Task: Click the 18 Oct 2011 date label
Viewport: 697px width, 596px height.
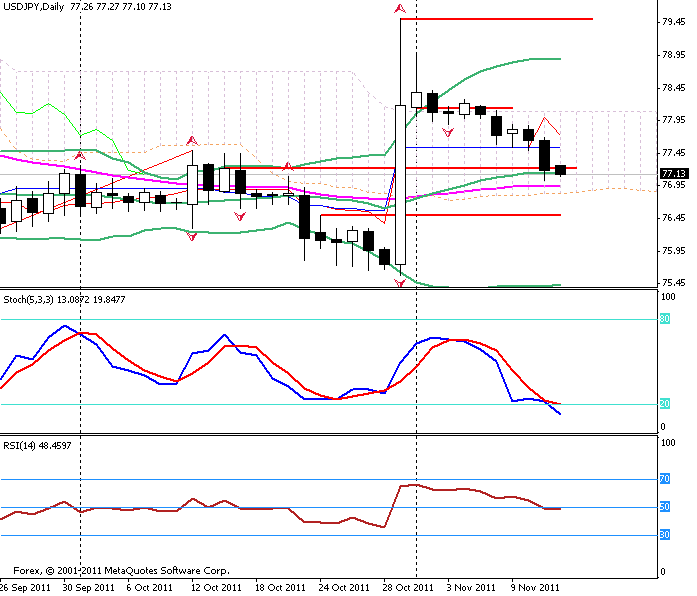Action: (280, 588)
